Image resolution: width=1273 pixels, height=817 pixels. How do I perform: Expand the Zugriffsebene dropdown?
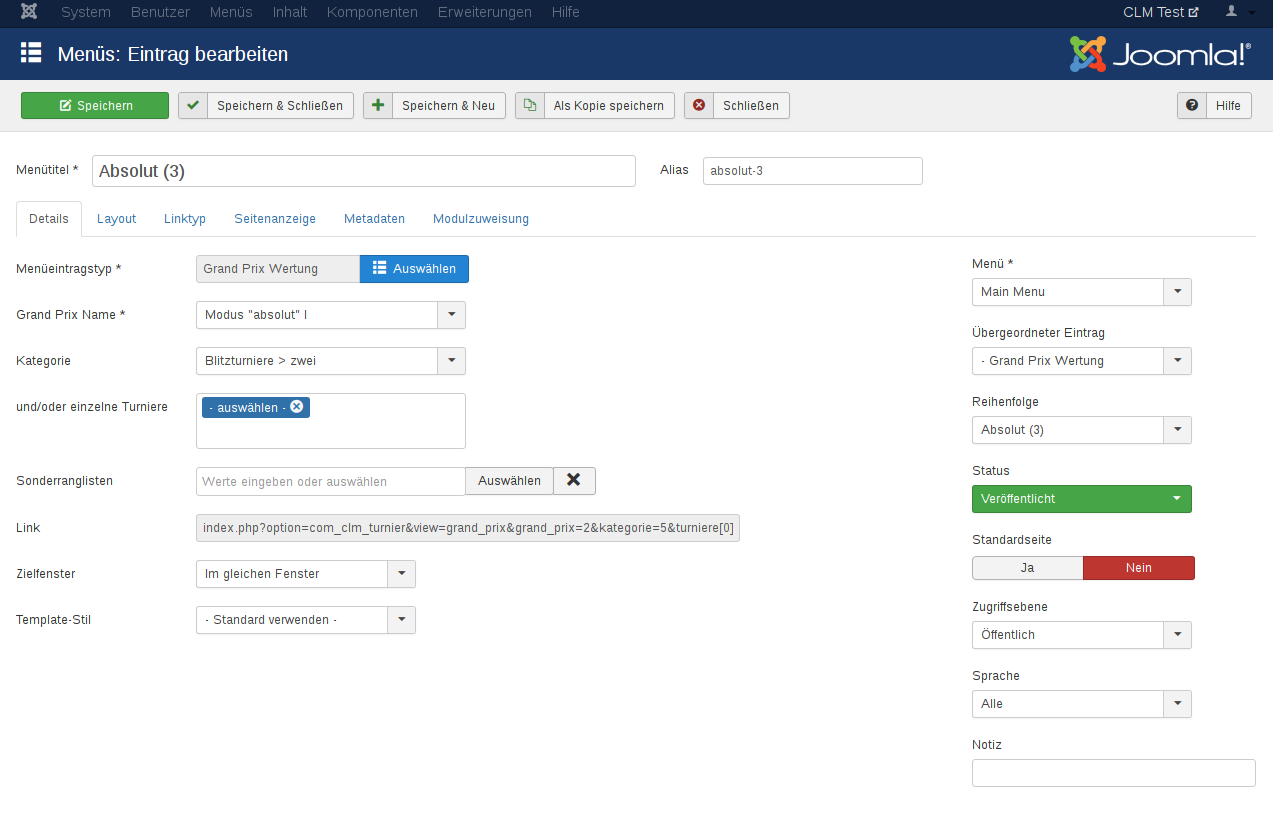[x=1177, y=635]
